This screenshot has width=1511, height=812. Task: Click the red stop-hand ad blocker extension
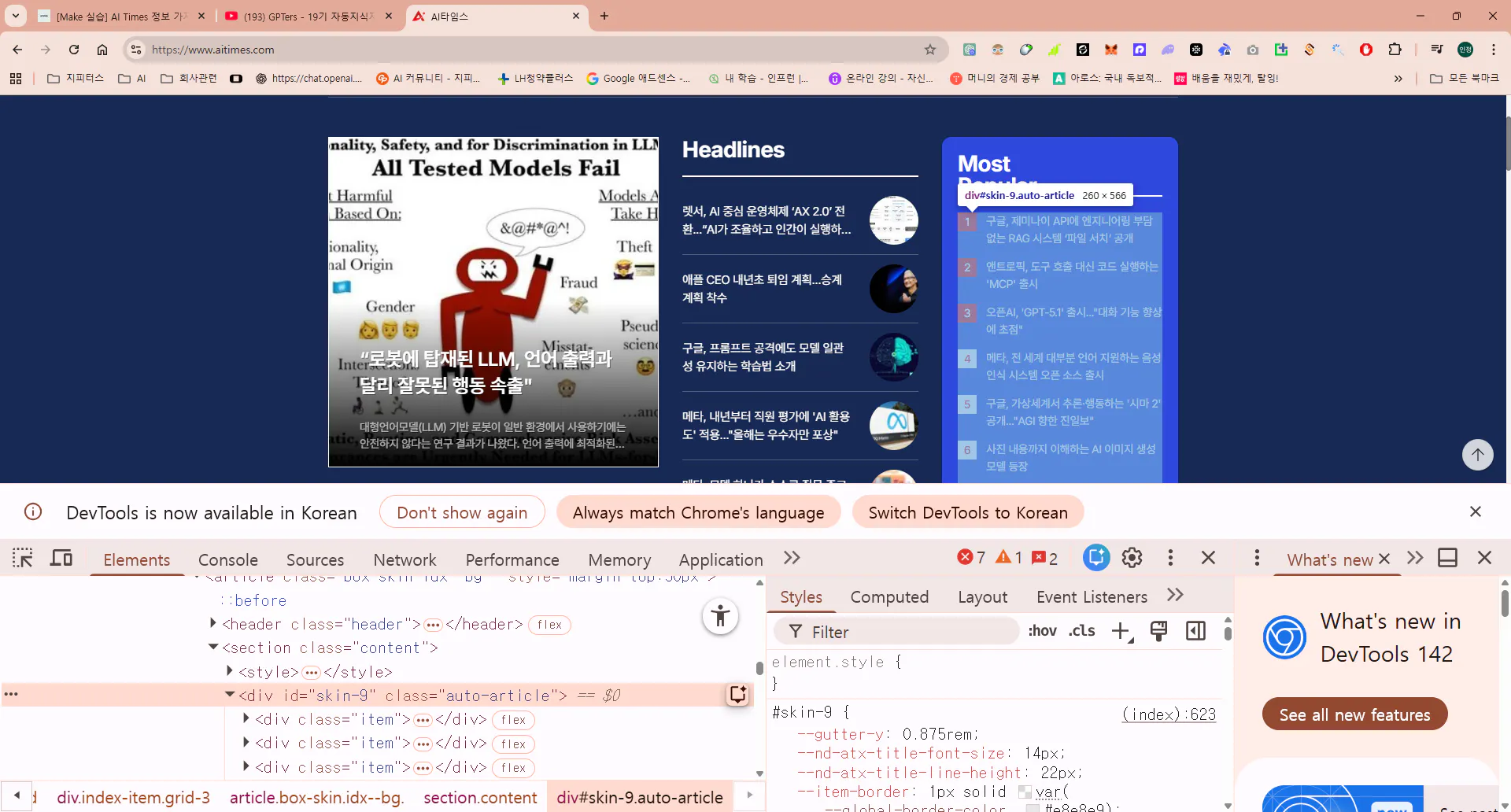click(x=1366, y=50)
